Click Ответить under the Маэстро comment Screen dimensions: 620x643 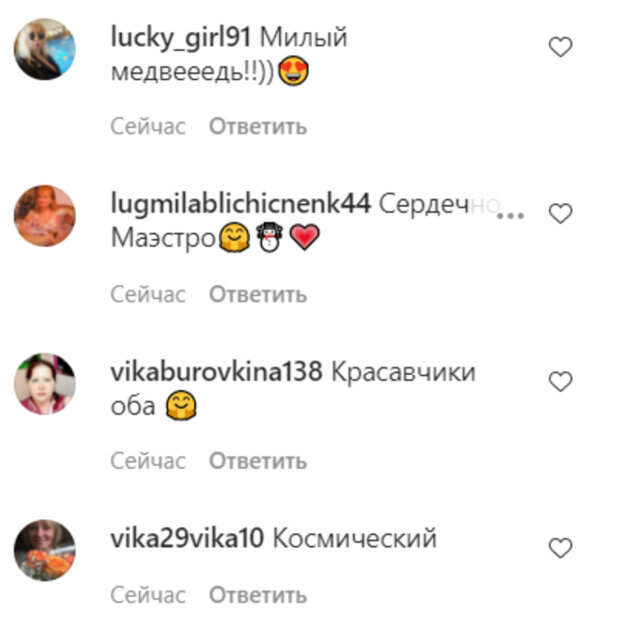pos(258,294)
